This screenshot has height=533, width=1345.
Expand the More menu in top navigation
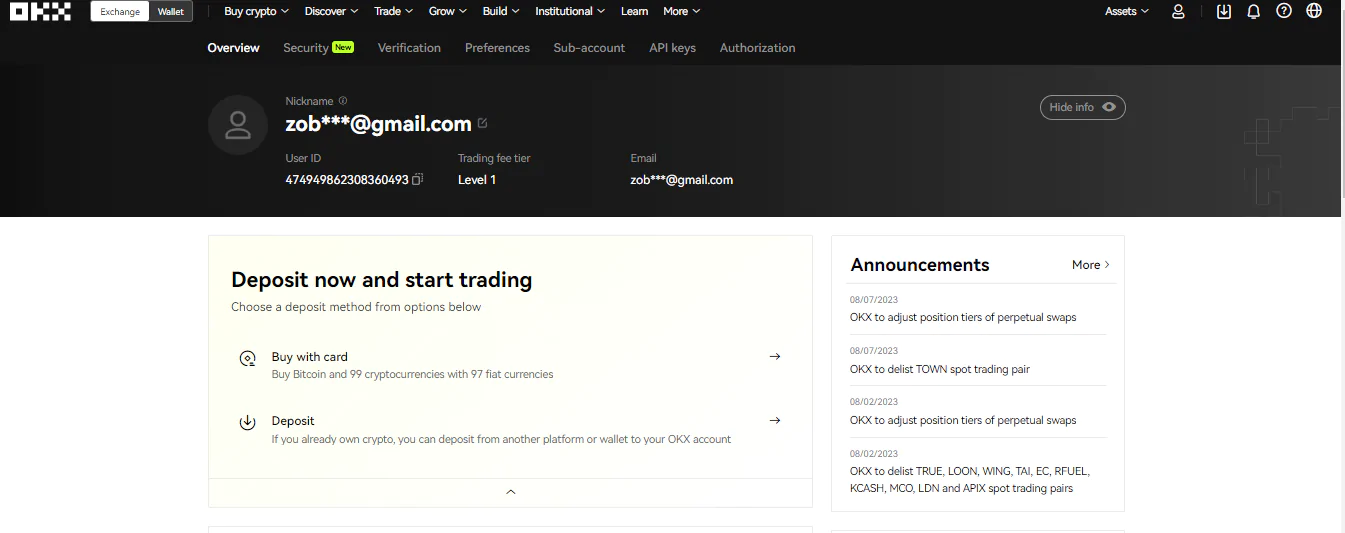pos(681,11)
